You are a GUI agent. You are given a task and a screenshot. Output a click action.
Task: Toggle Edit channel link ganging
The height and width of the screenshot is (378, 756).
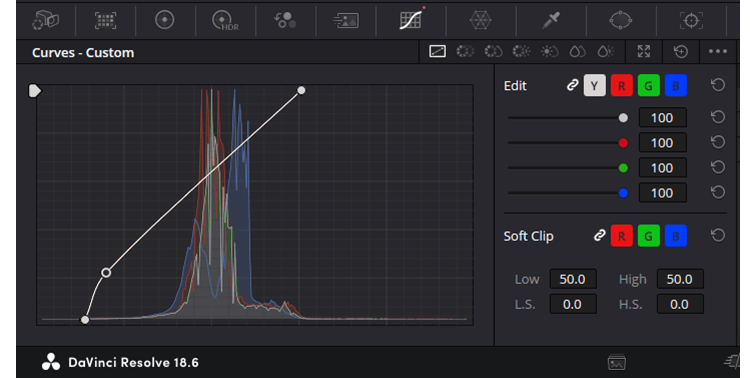click(572, 86)
